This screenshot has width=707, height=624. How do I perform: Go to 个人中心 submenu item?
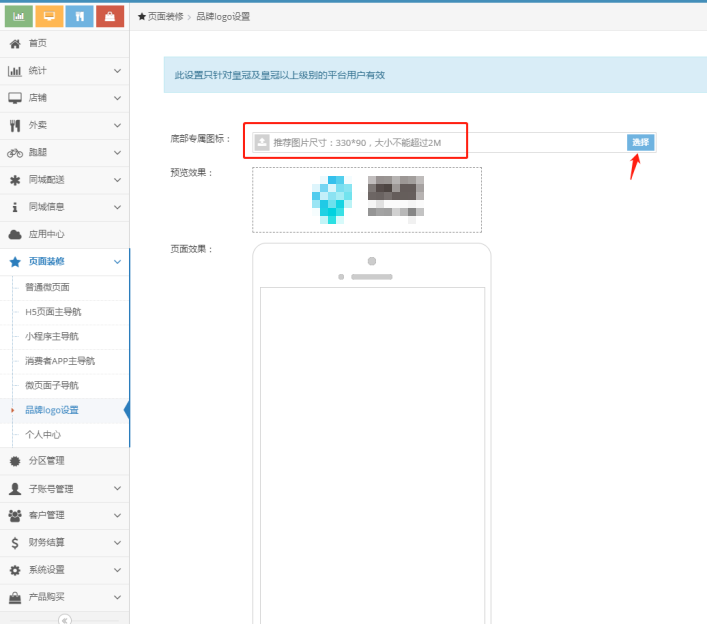tap(43, 435)
